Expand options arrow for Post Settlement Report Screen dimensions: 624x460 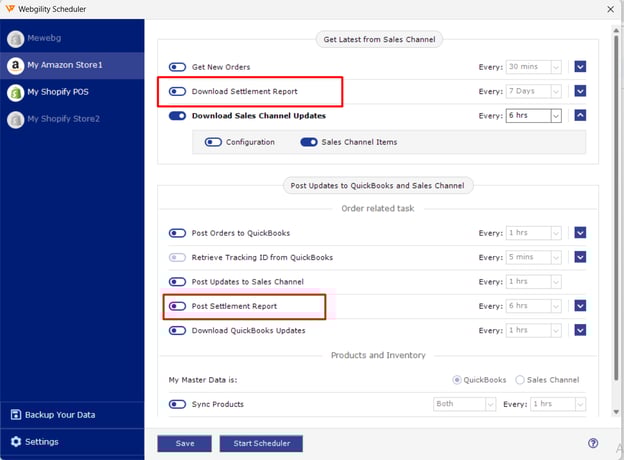click(x=580, y=306)
